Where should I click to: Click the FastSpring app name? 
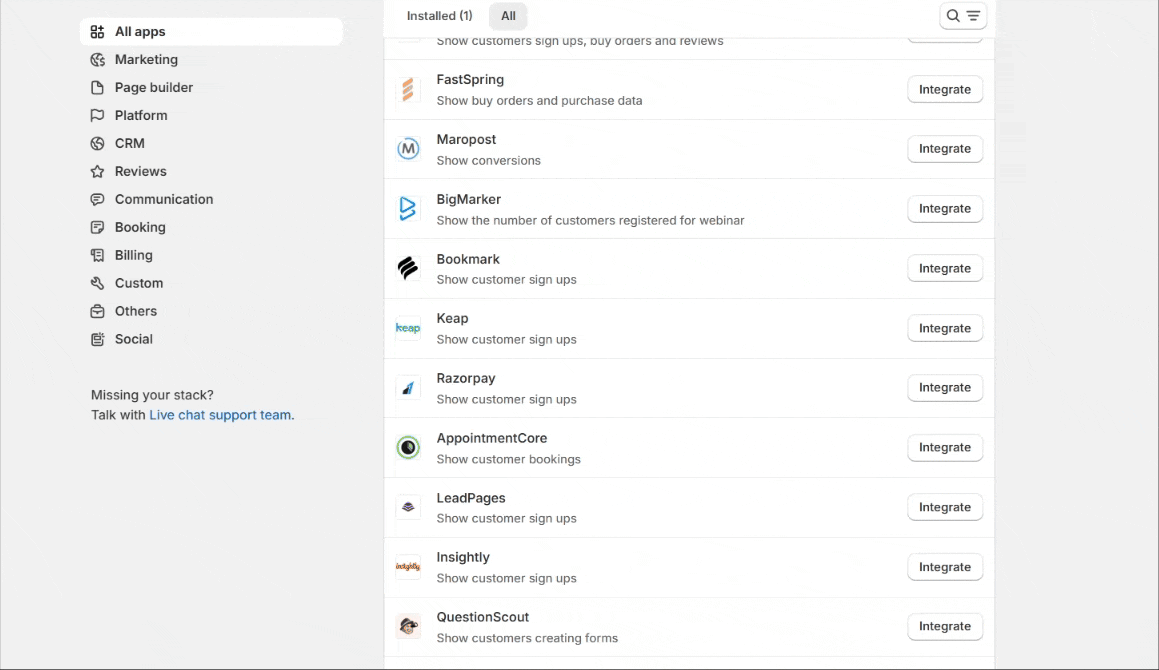pyautogui.click(x=470, y=80)
